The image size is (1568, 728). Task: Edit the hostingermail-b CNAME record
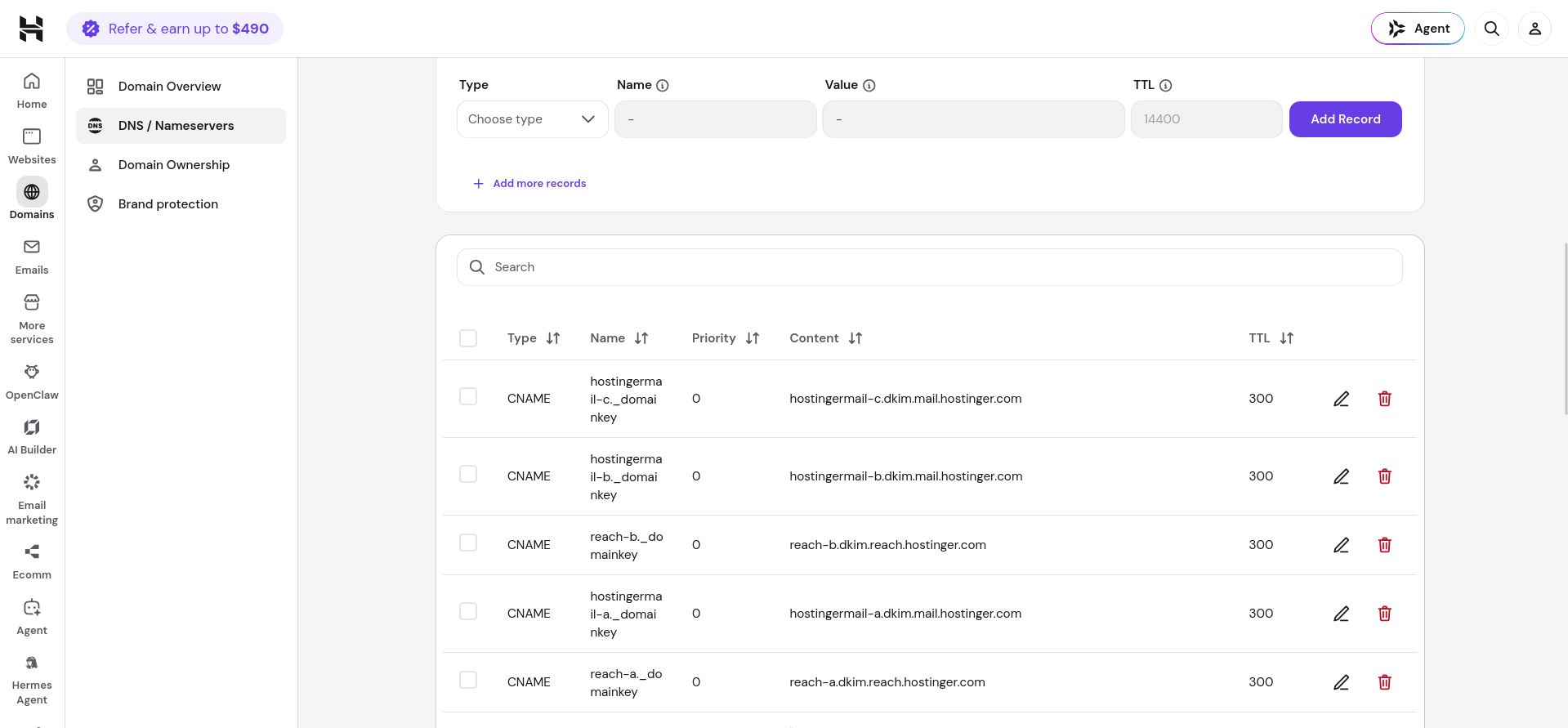pos(1341,476)
